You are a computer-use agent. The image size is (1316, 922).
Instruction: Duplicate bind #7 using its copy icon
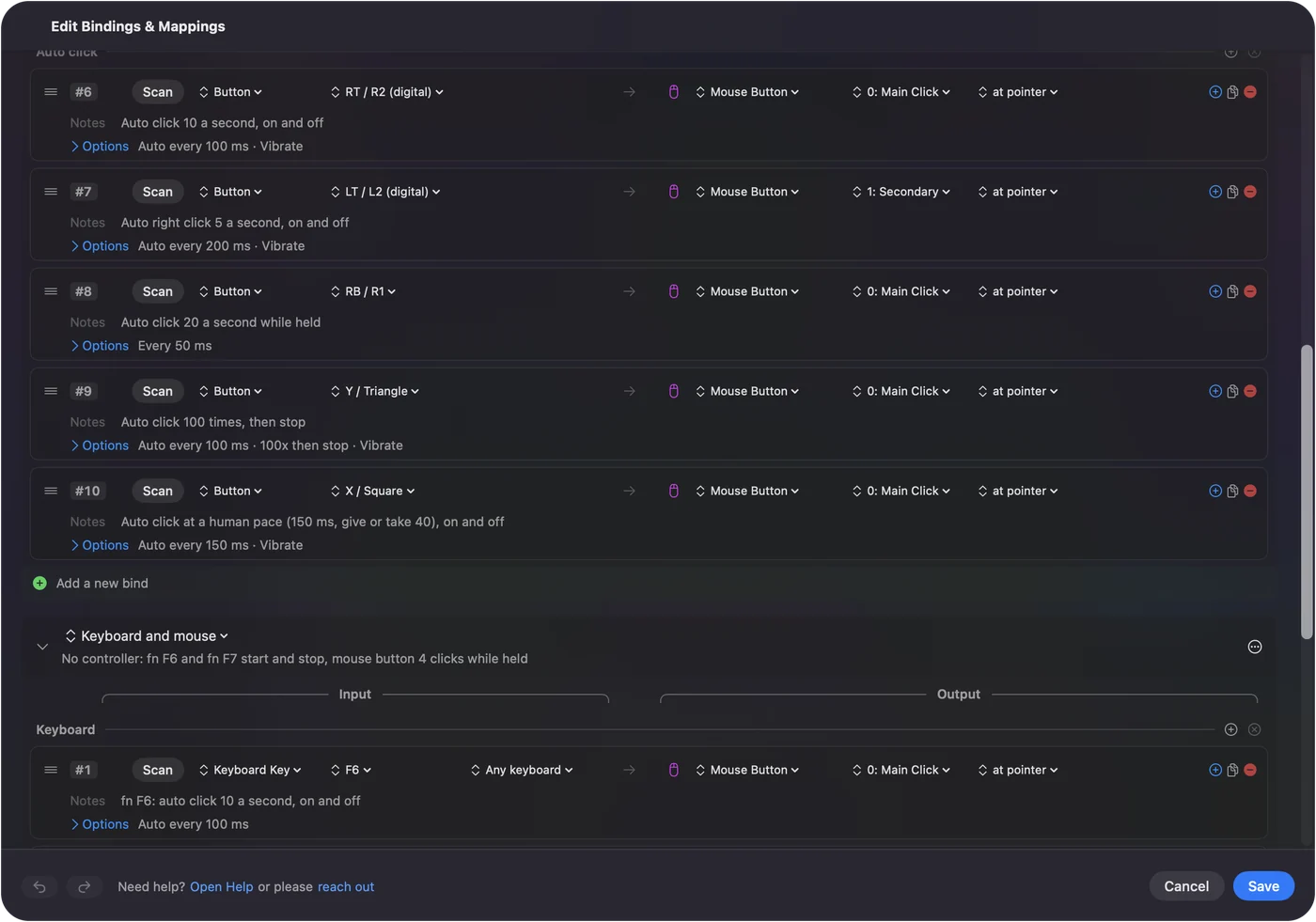click(1232, 192)
